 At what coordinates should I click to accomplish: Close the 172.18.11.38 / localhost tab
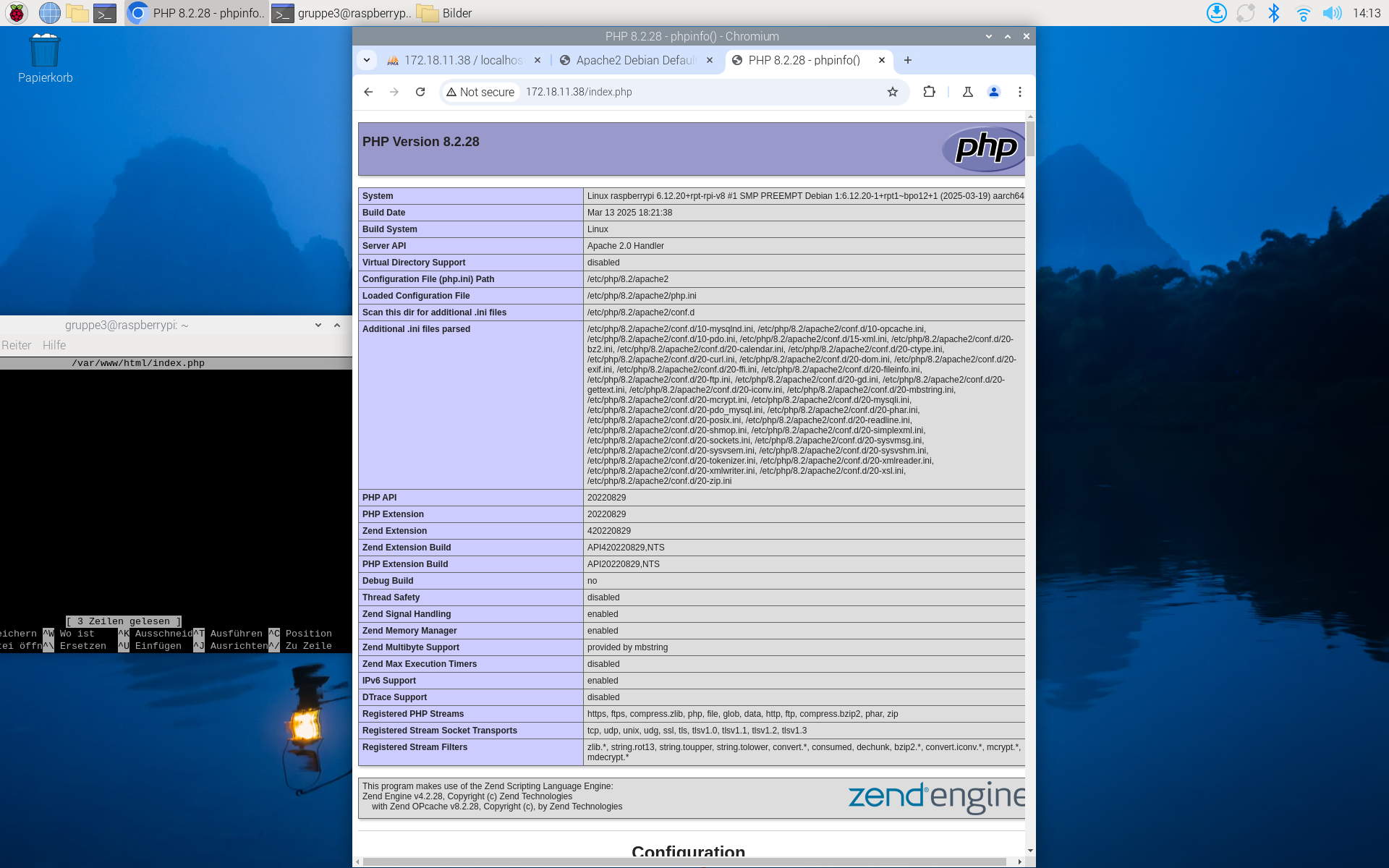[x=538, y=60]
